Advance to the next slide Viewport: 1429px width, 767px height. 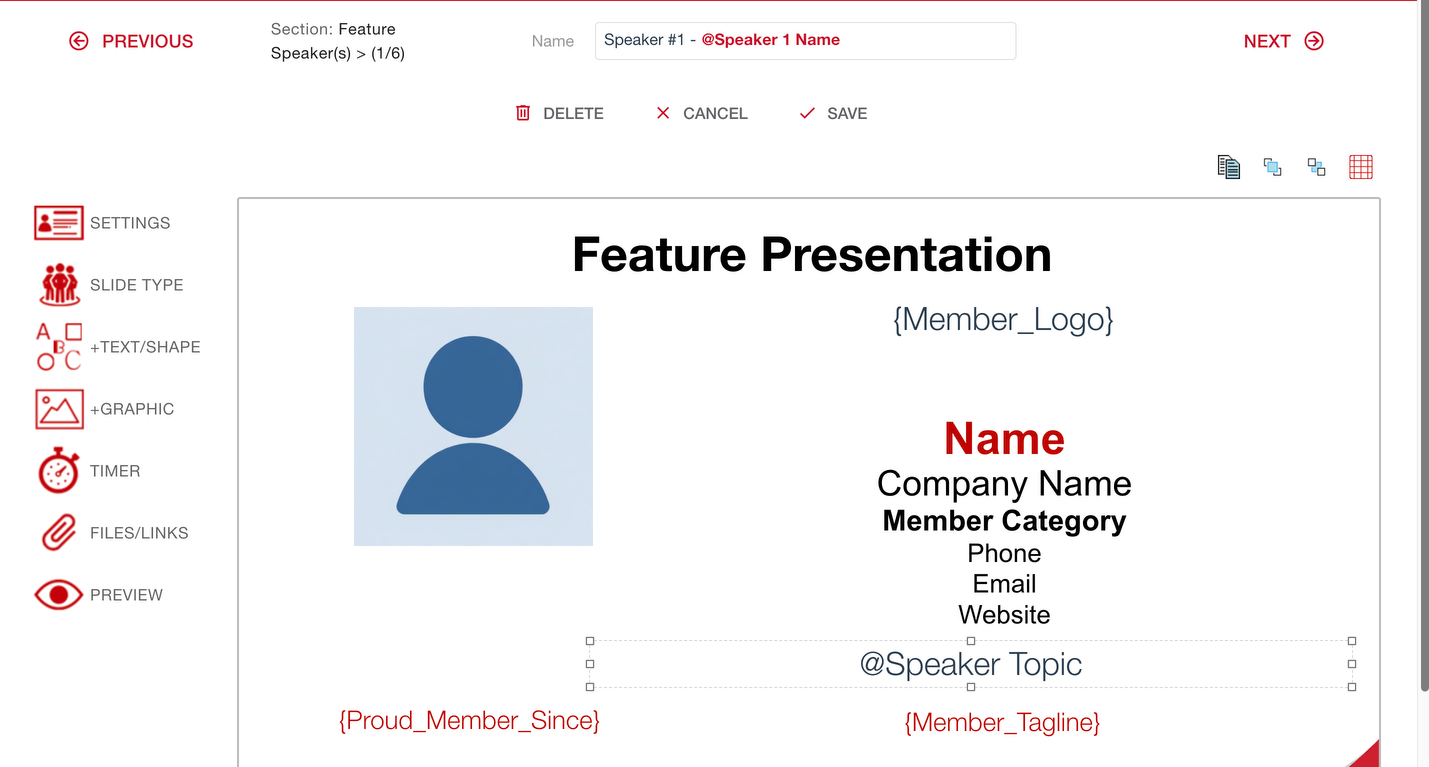point(1284,41)
